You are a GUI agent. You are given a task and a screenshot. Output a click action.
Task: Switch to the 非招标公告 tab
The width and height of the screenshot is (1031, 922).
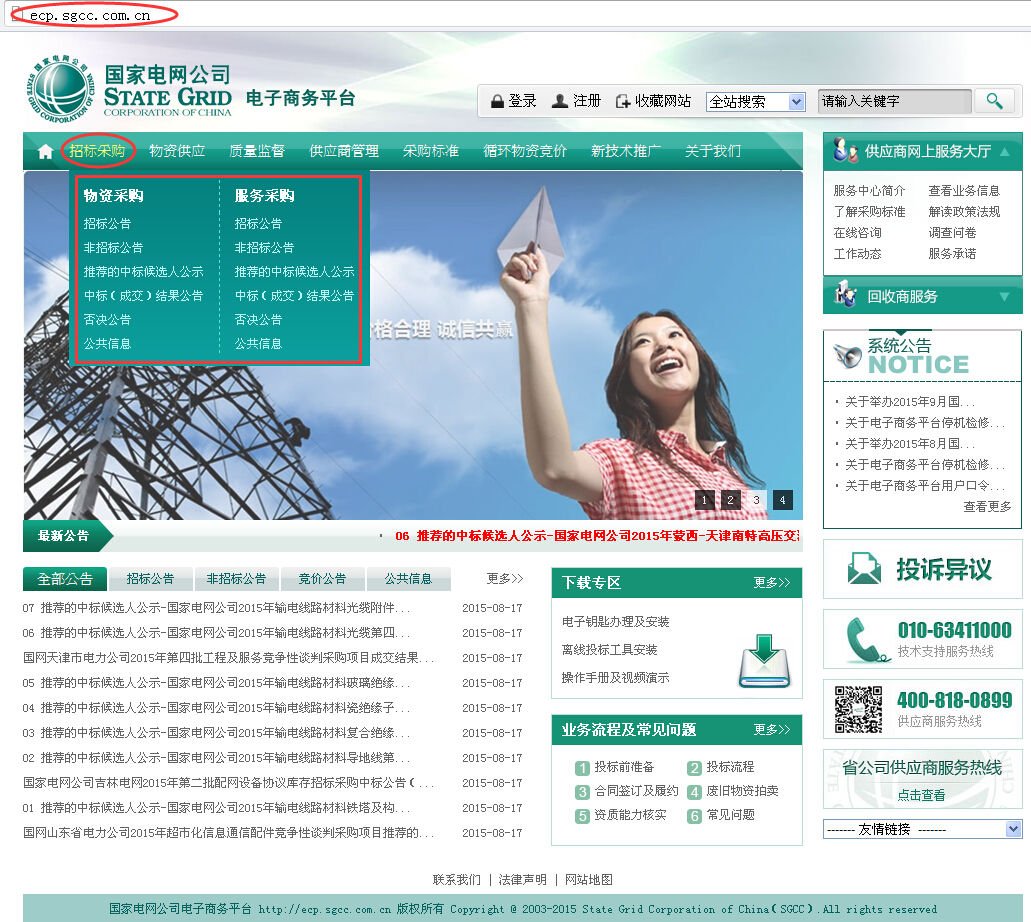pos(236,578)
